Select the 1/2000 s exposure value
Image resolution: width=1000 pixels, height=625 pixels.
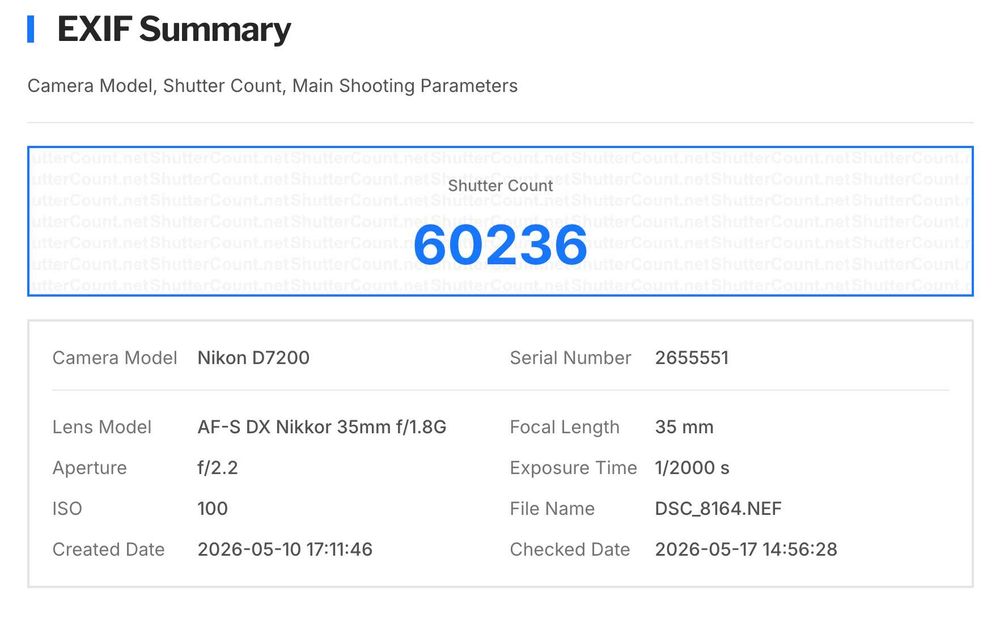click(x=692, y=467)
